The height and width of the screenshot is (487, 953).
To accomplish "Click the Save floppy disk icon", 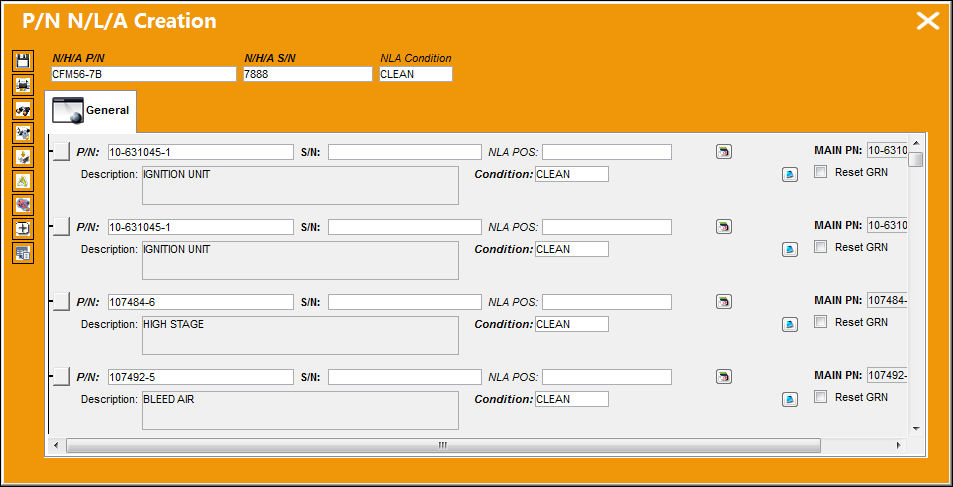I will tap(23, 61).
